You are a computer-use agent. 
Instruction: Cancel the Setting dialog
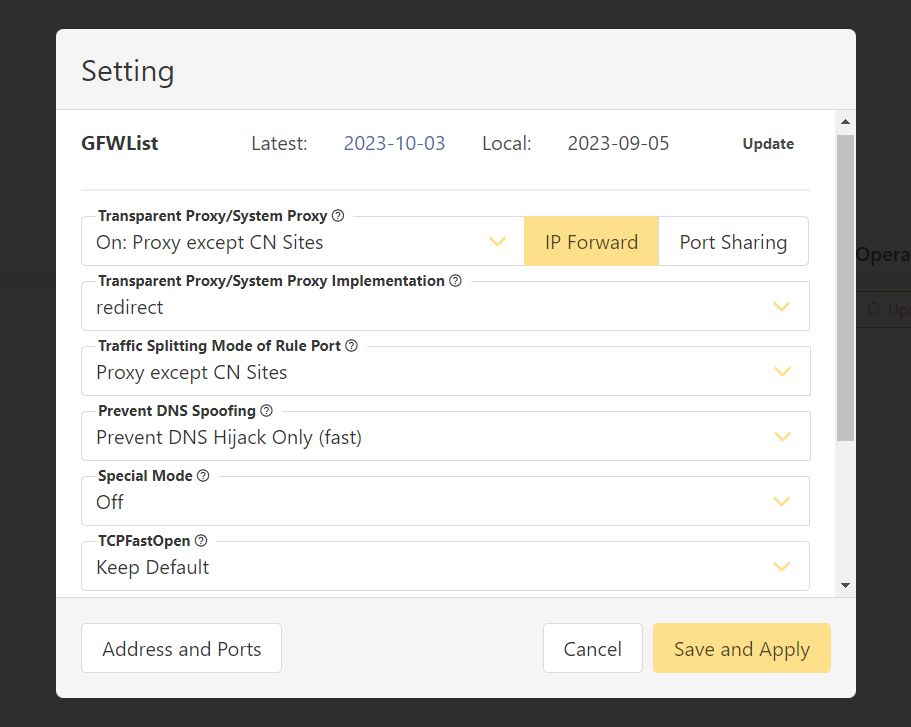pyautogui.click(x=592, y=649)
